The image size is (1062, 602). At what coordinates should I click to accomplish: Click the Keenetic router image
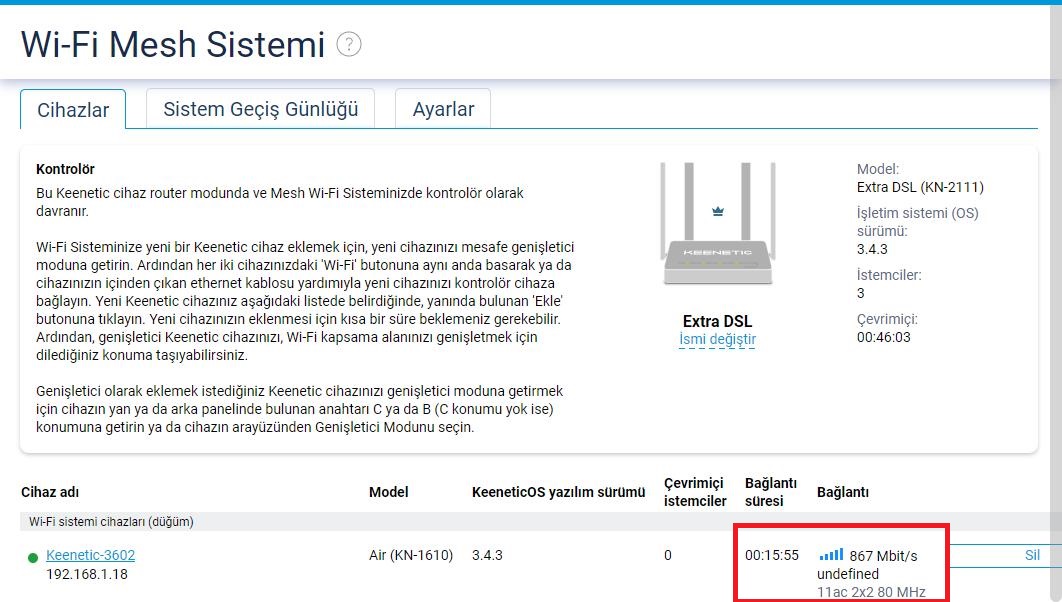click(x=717, y=223)
